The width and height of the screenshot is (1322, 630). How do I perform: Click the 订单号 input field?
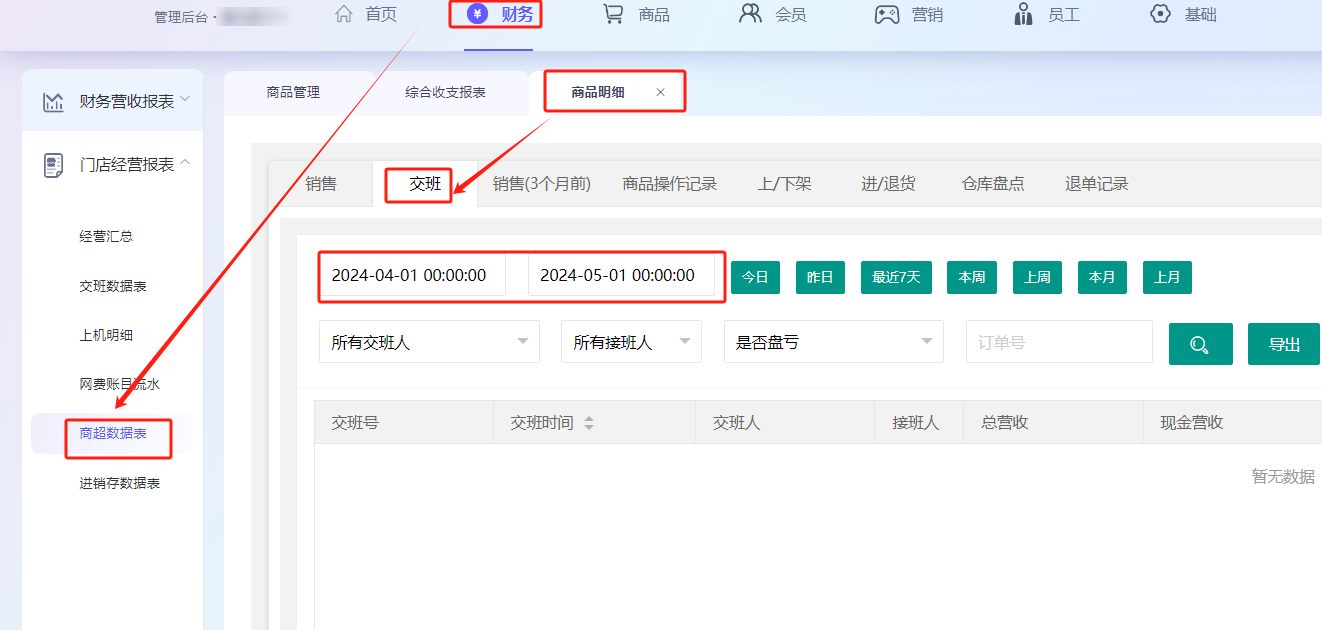click(x=1058, y=342)
